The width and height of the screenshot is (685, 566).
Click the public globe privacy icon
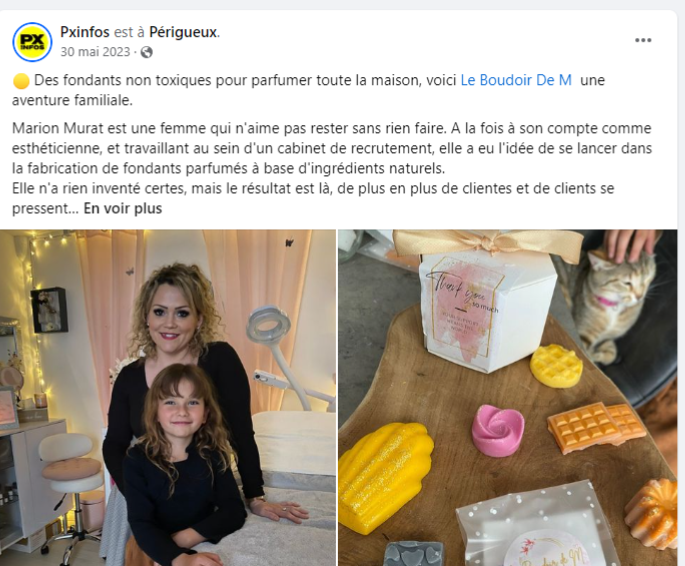coord(147,52)
